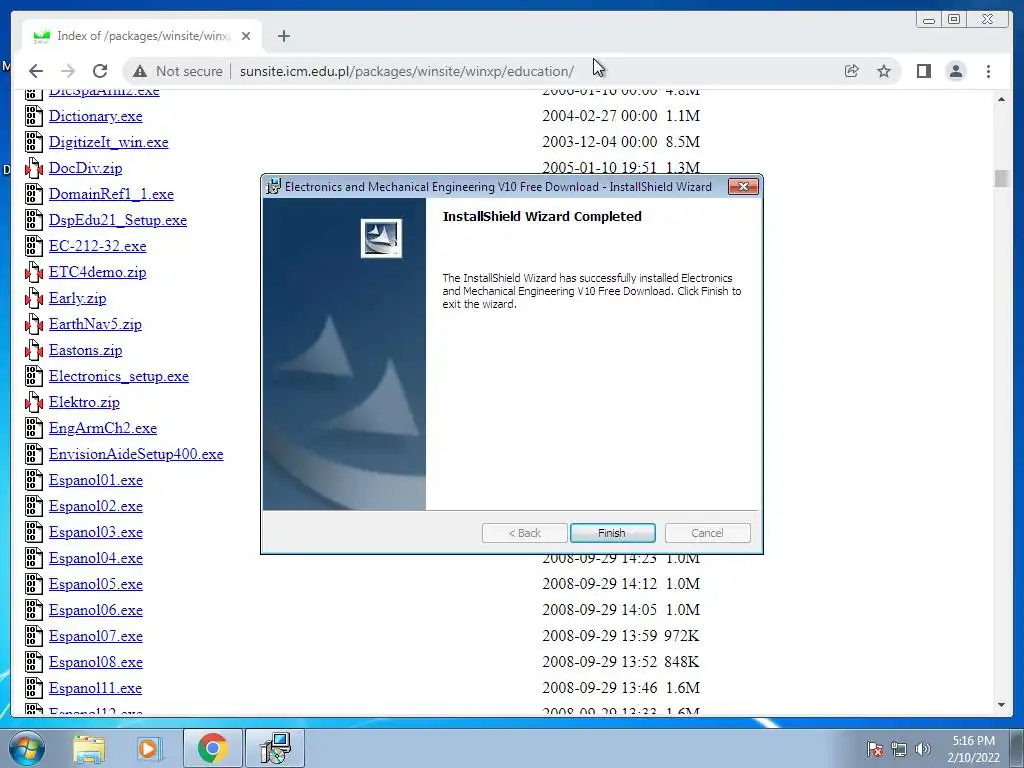The height and width of the screenshot is (768, 1024).
Task: Click the forward navigation arrow in Chrome
Action: [x=68, y=71]
